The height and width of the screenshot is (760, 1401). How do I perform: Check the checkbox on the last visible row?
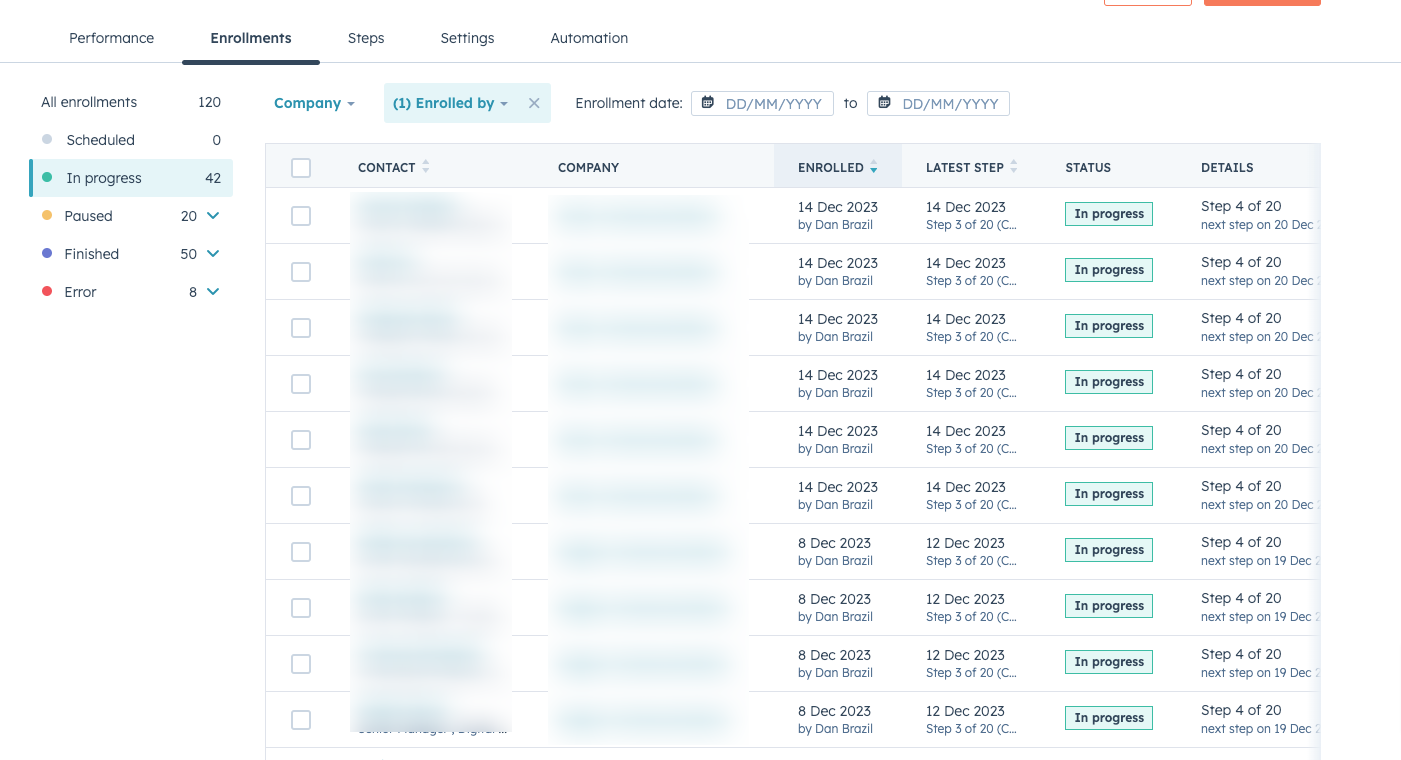[301, 720]
